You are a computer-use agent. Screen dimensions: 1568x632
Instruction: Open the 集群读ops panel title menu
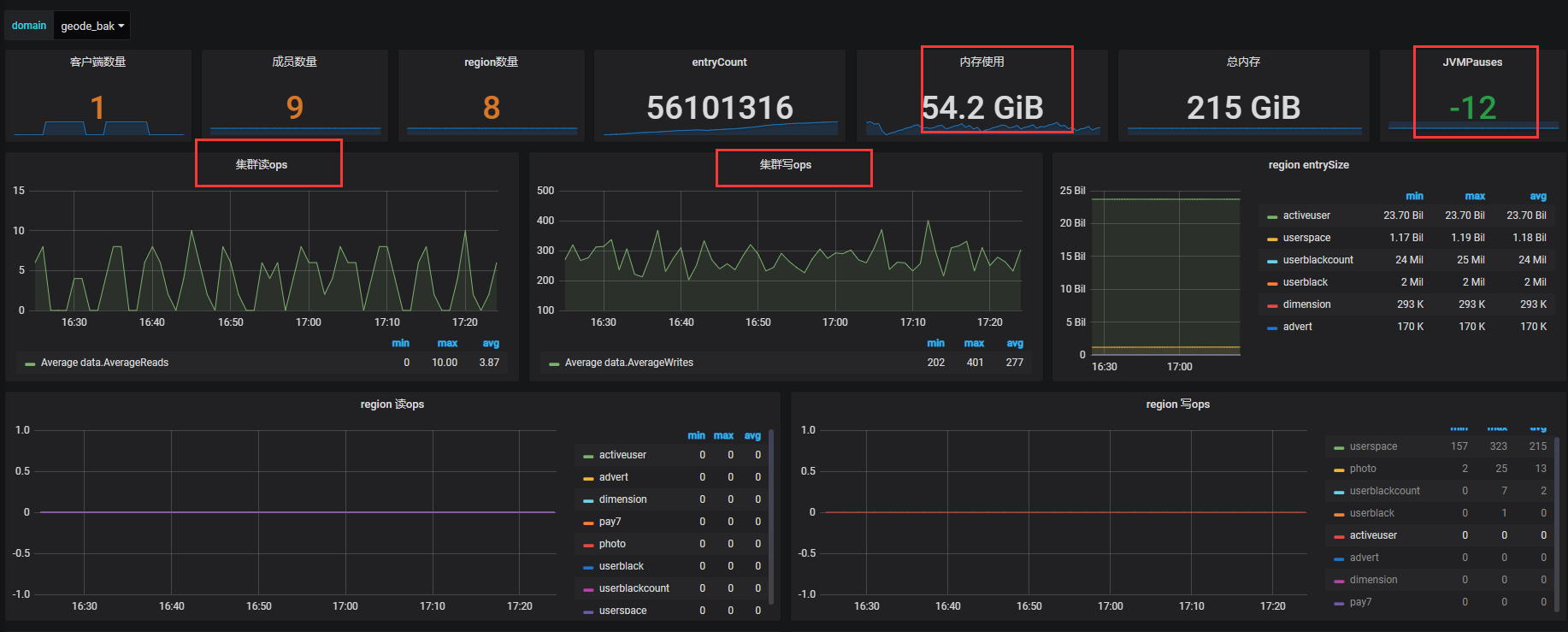coord(262,164)
